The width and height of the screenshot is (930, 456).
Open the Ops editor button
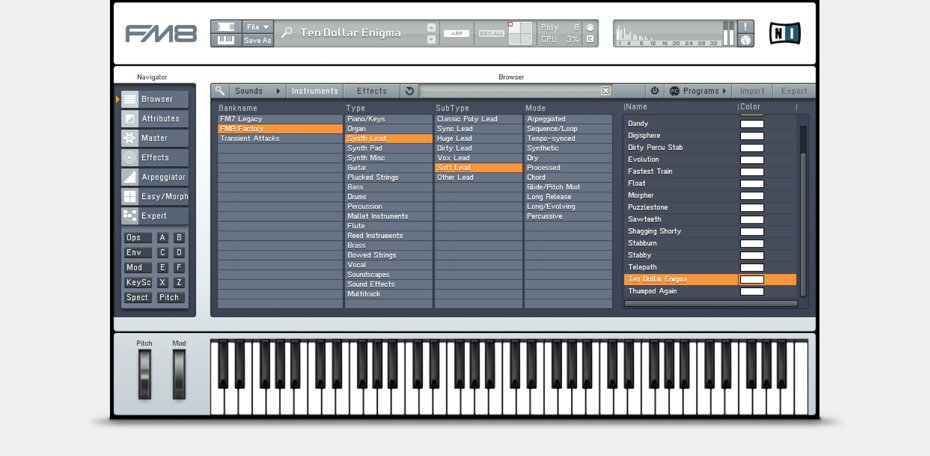137,238
